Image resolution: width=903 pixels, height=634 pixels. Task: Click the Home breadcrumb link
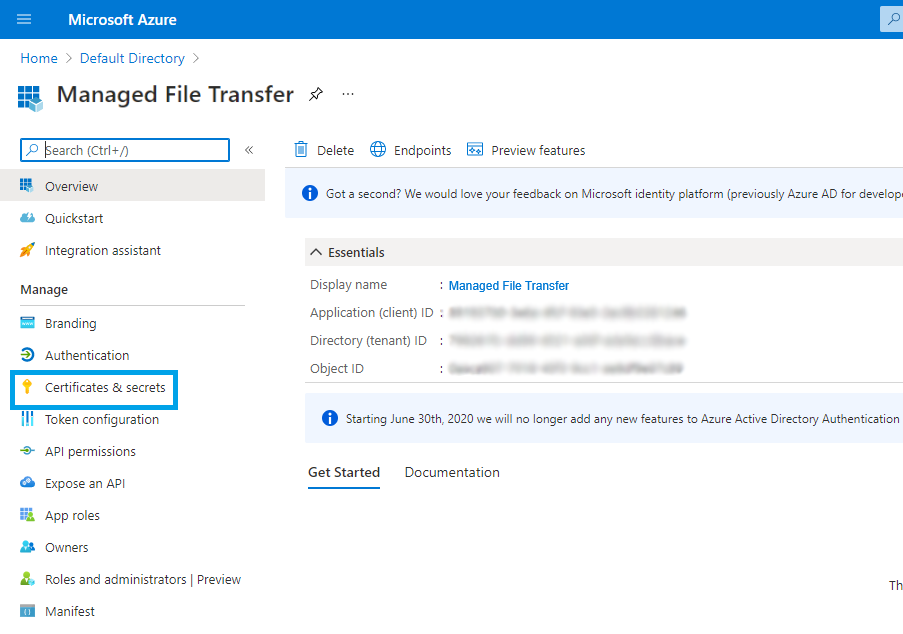coord(39,58)
